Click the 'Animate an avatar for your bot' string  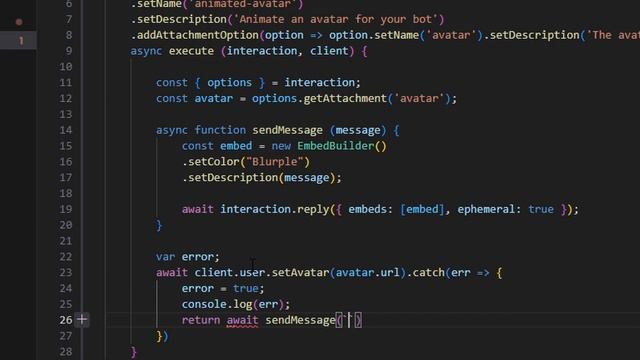336,19
